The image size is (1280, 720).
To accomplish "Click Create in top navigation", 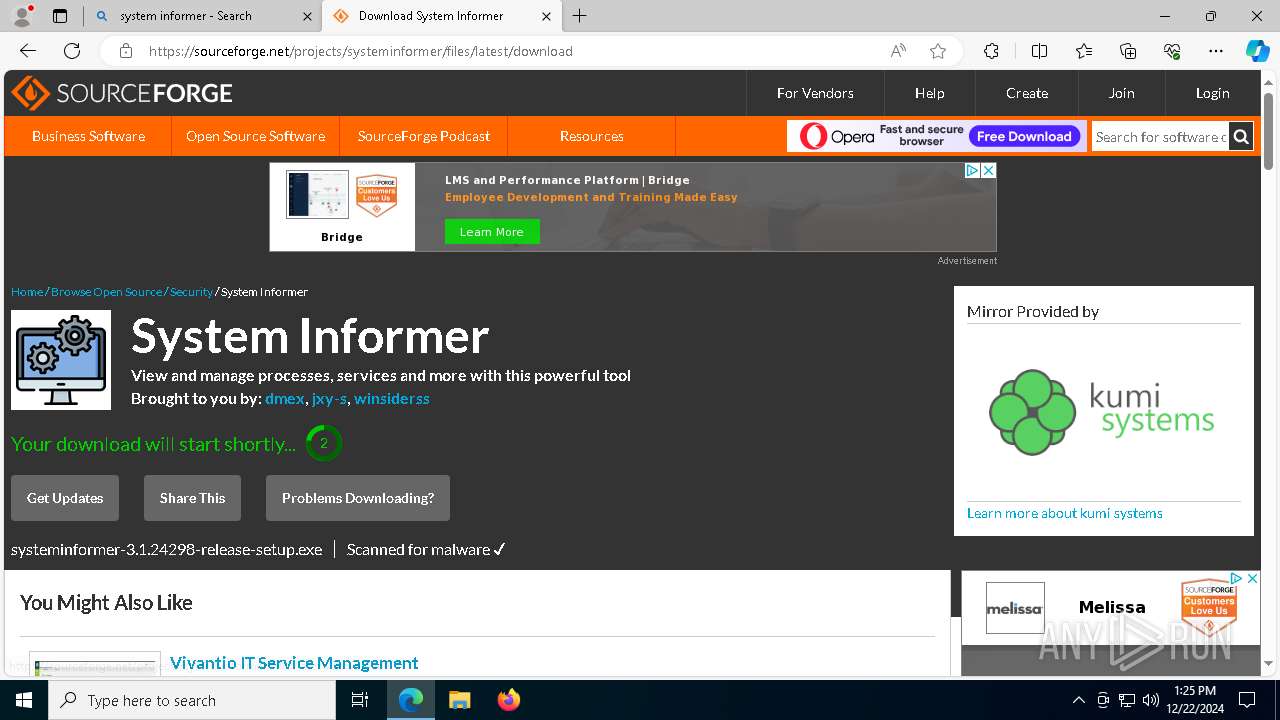I will point(1027,93).
